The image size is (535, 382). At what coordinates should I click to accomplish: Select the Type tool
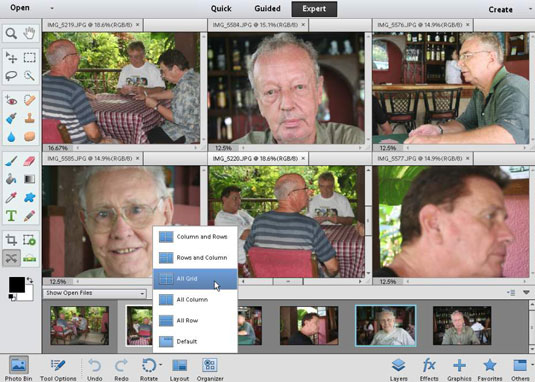(11, 216)
